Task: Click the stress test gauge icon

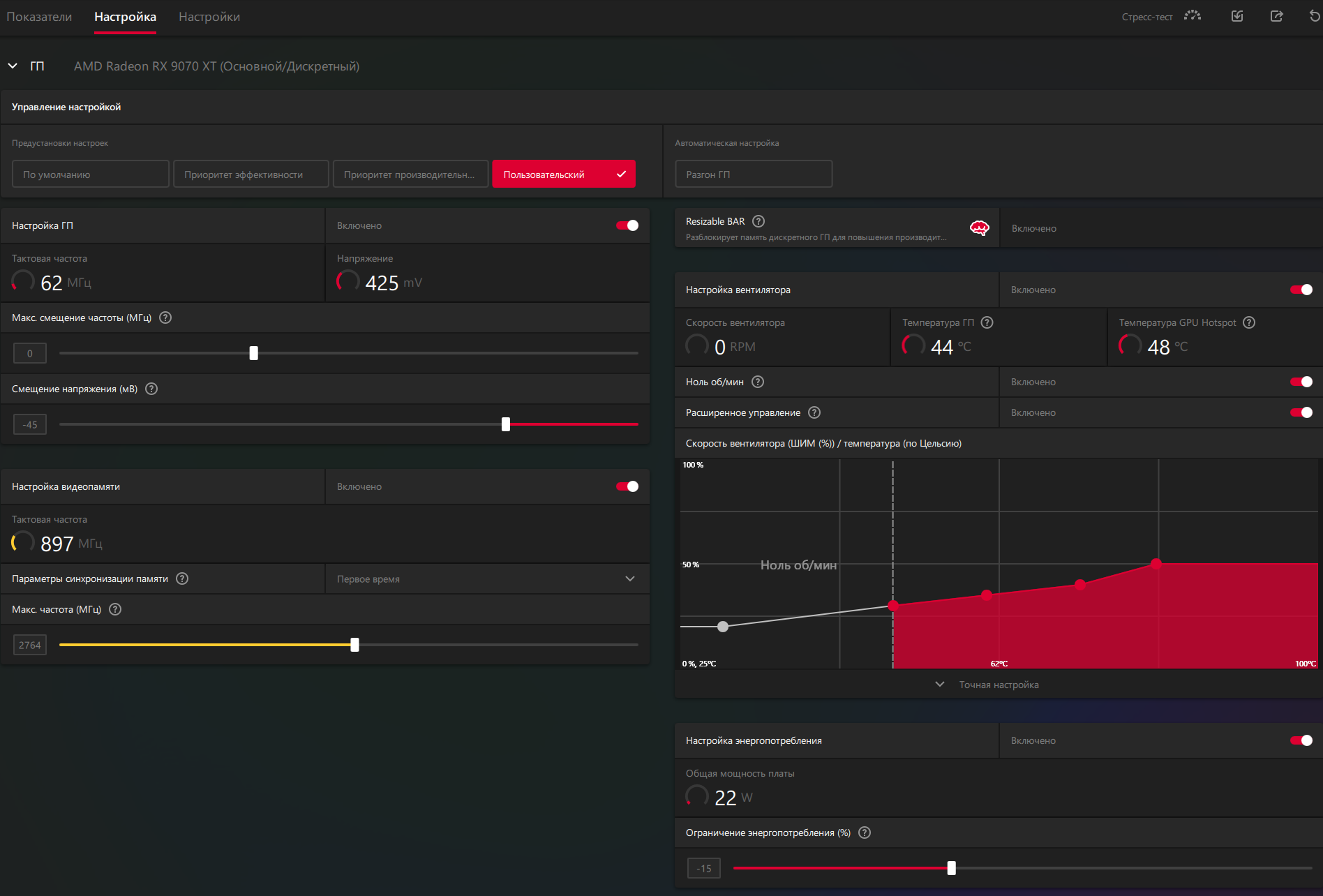Action: (x=1193, y=16)
